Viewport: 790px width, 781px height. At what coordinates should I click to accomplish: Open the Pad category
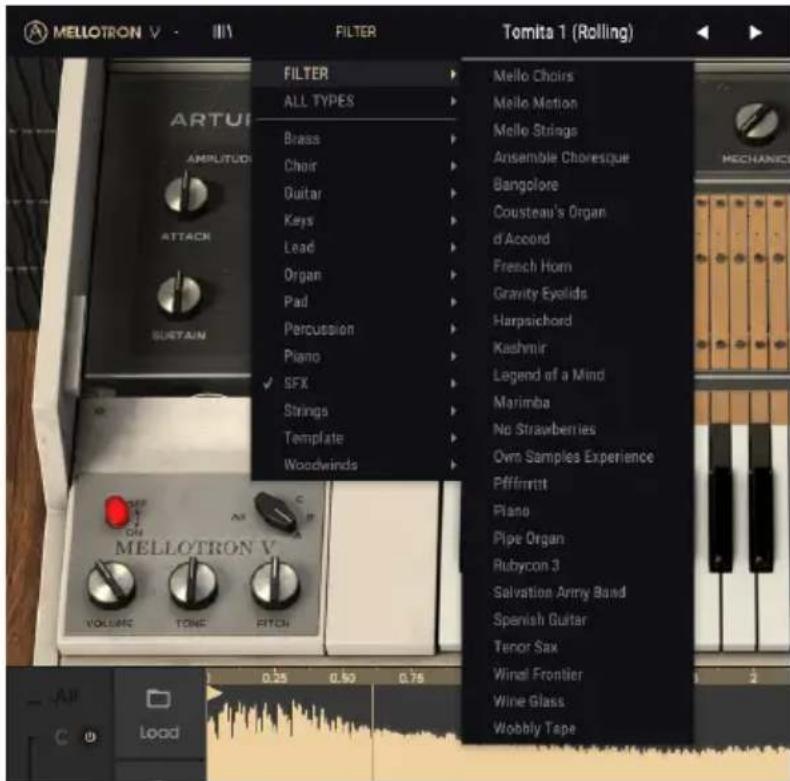click(x=356, y=302)
